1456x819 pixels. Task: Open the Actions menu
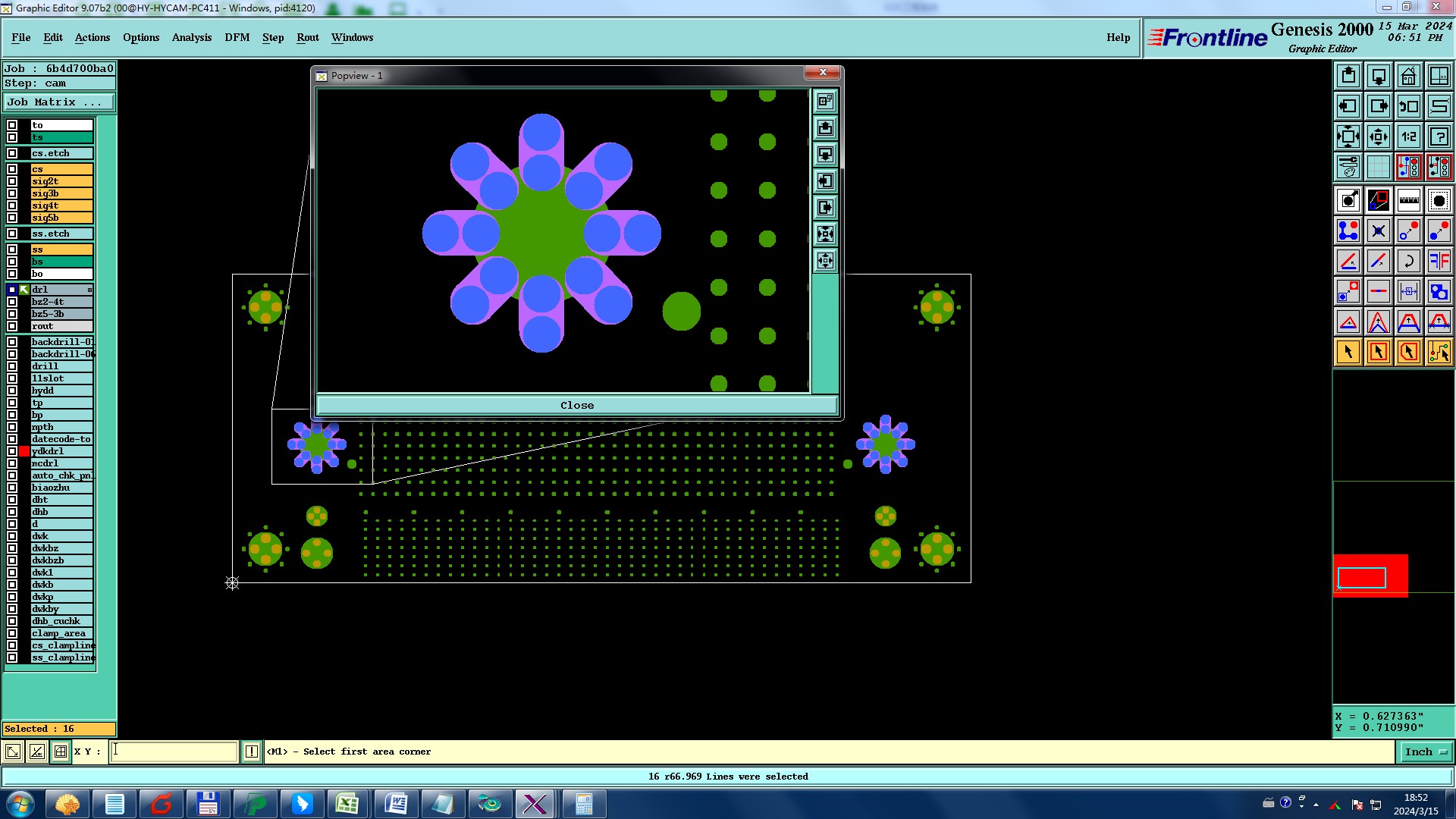coord(93,37)
